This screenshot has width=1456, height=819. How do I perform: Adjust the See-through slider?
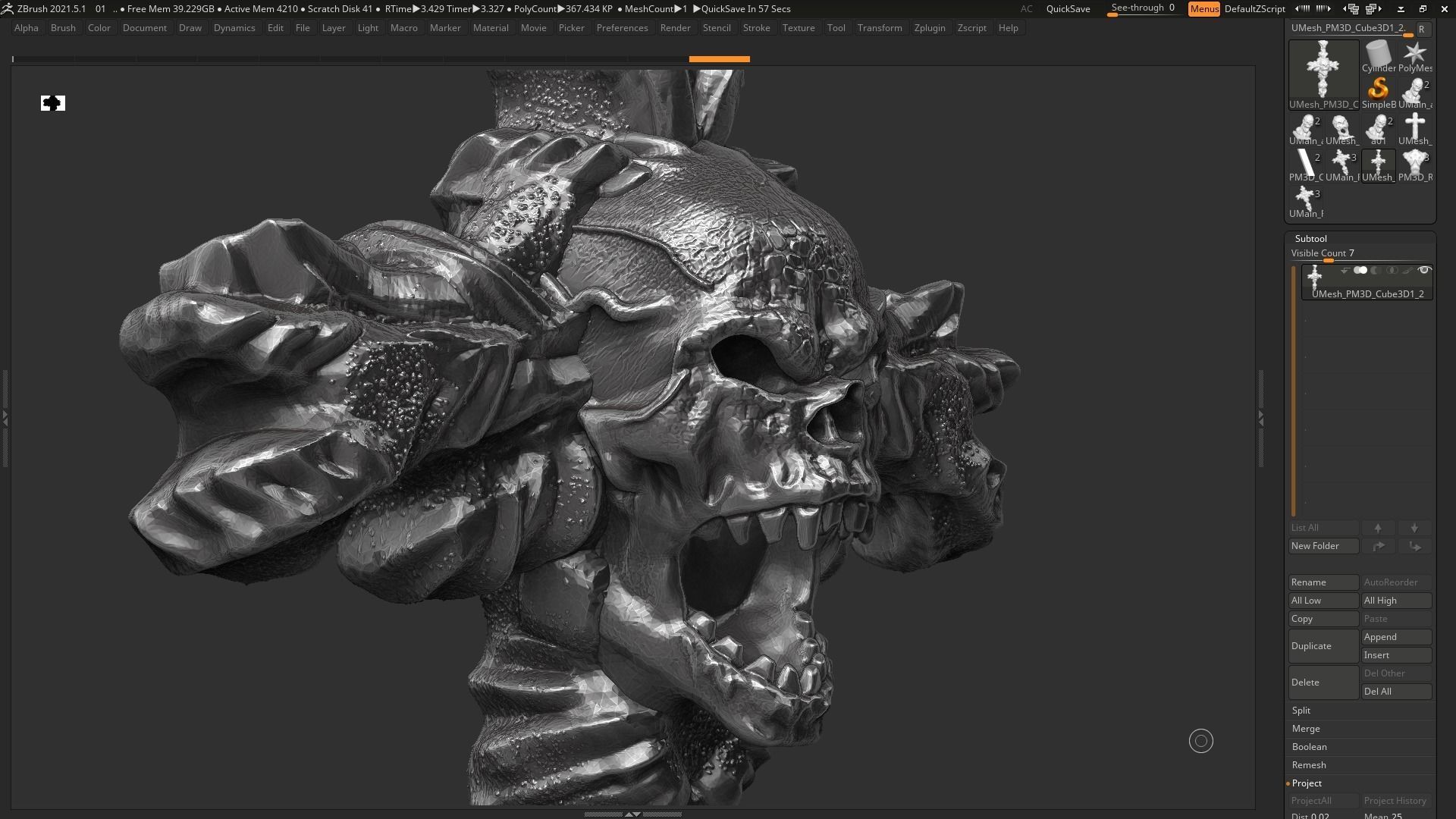click(1144, 9)
